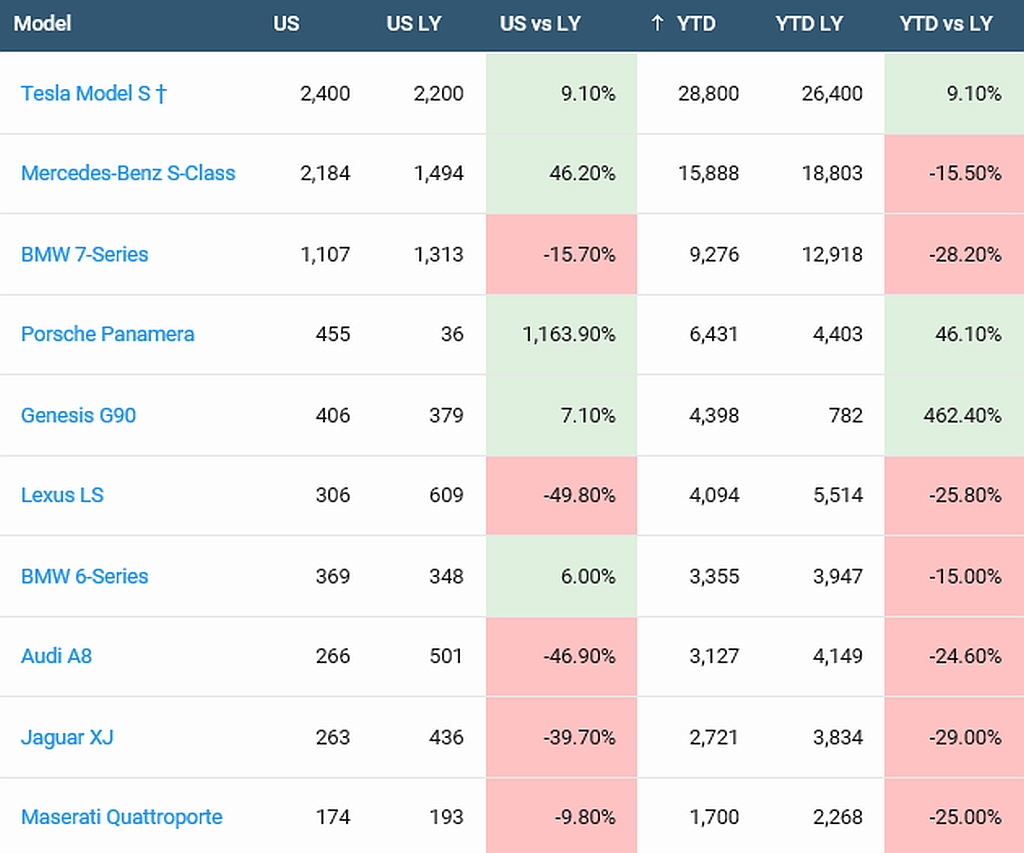Screen dimensions: 1024x853
Task: Select the 12,918 YTD LY value
Action: [x=832, y=254]
